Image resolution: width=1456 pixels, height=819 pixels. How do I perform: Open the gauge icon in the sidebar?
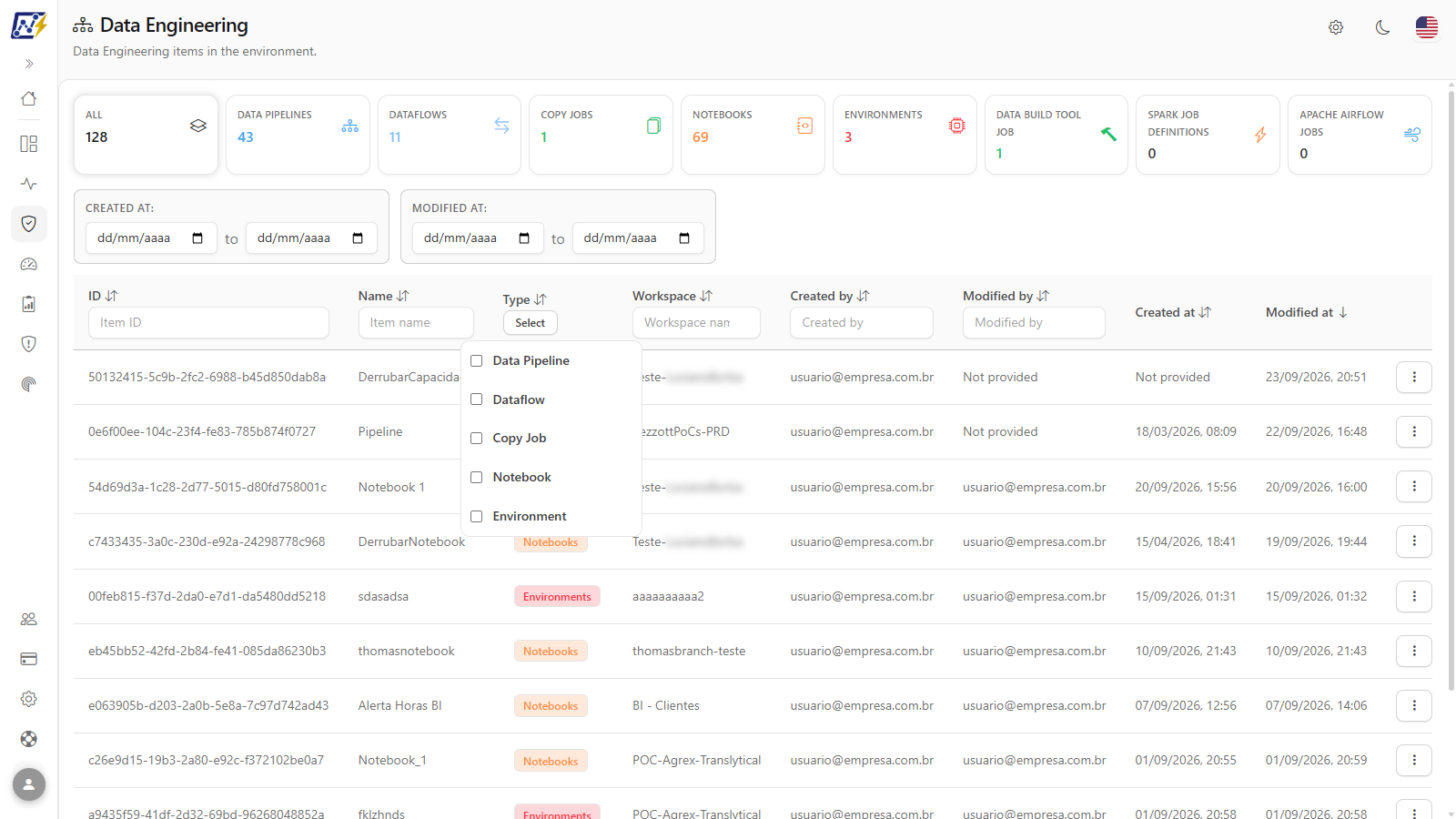(29, 264)
